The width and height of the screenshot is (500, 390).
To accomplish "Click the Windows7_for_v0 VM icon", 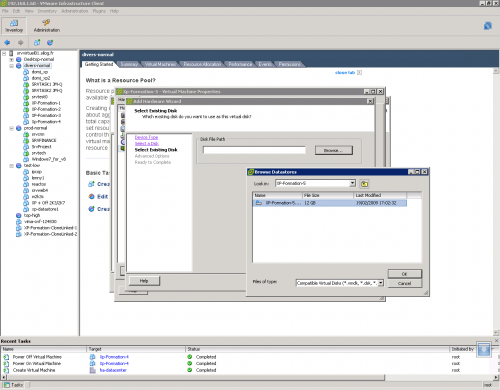I will 26,159.
